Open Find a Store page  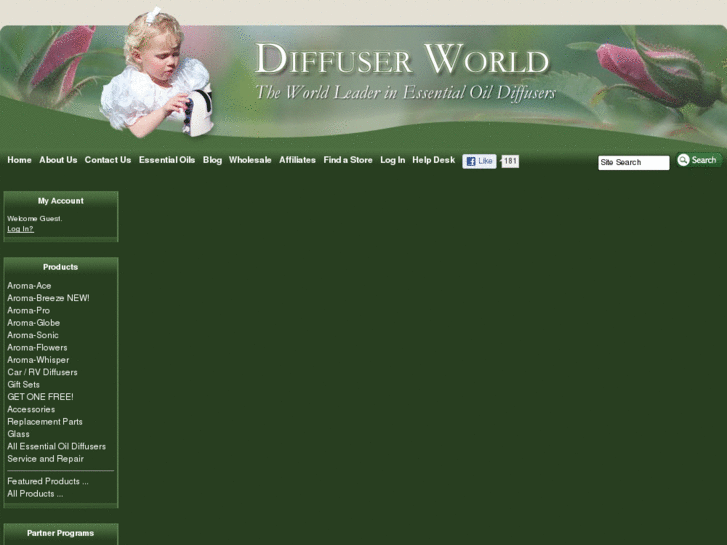click(x=348, y=160)
